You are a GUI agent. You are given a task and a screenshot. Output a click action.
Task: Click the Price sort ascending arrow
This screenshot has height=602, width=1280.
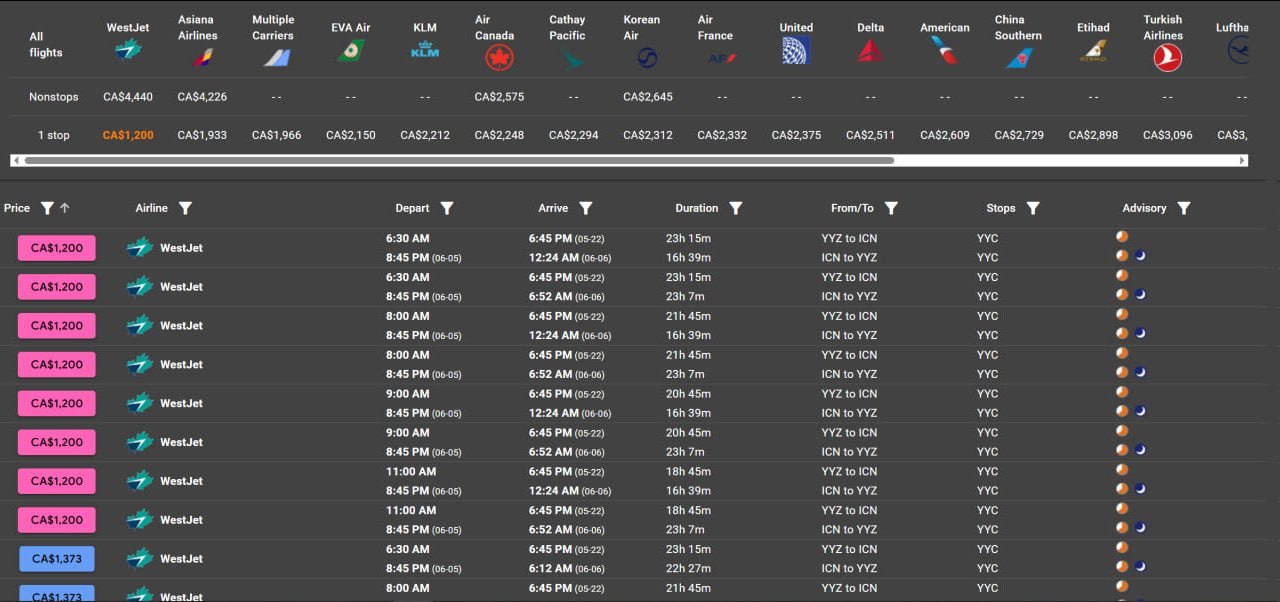tap(65, 208)
